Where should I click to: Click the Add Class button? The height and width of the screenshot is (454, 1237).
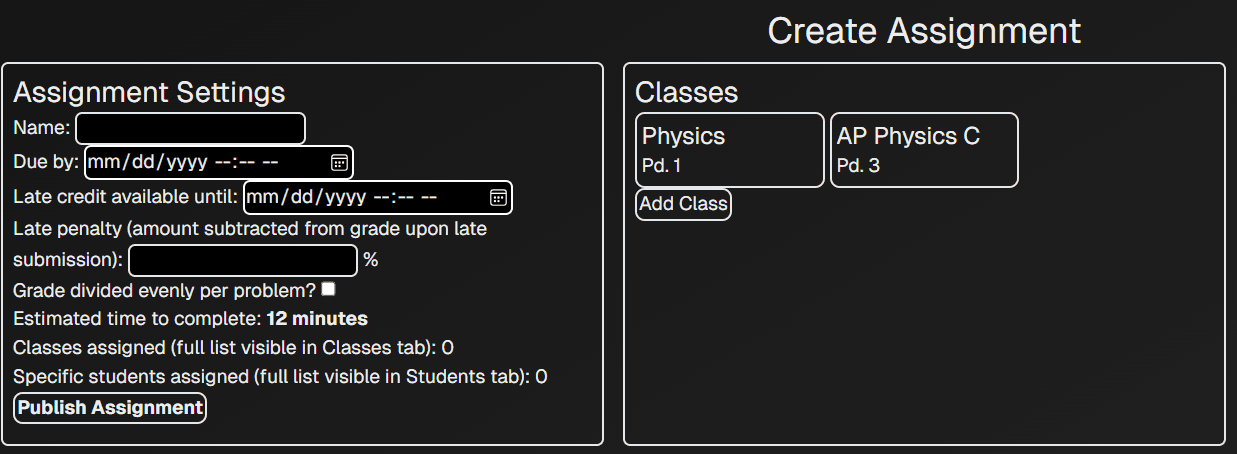683,204
